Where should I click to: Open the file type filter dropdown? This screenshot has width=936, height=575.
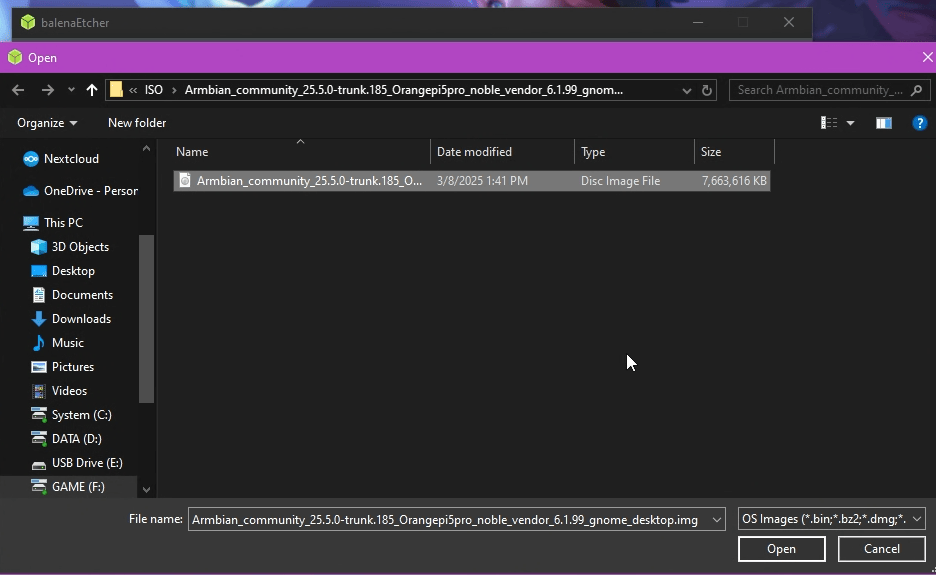coord(830,519)
